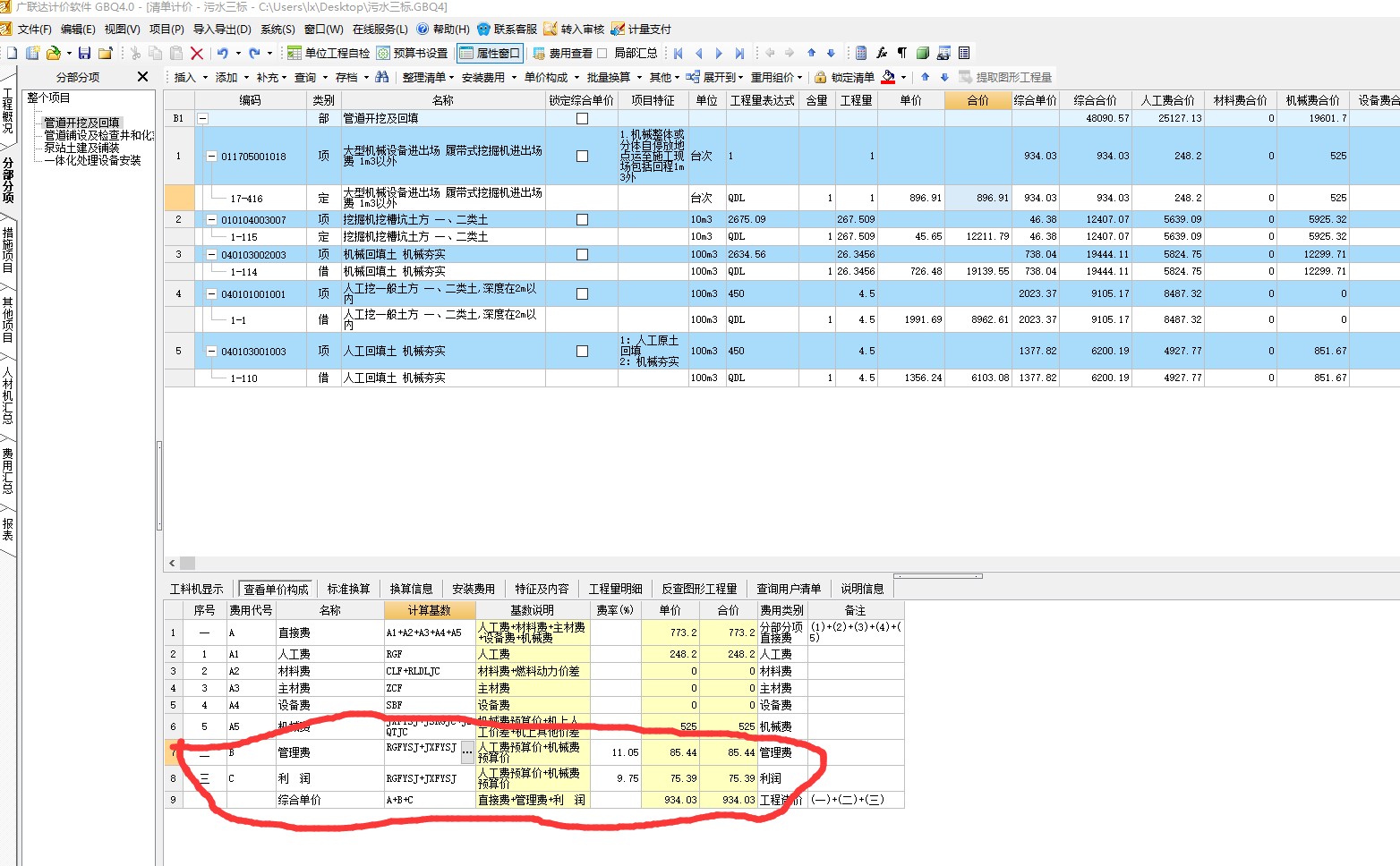Open the 导入导出(D) menu
The image size is (1400, 866).
(222, 30)
